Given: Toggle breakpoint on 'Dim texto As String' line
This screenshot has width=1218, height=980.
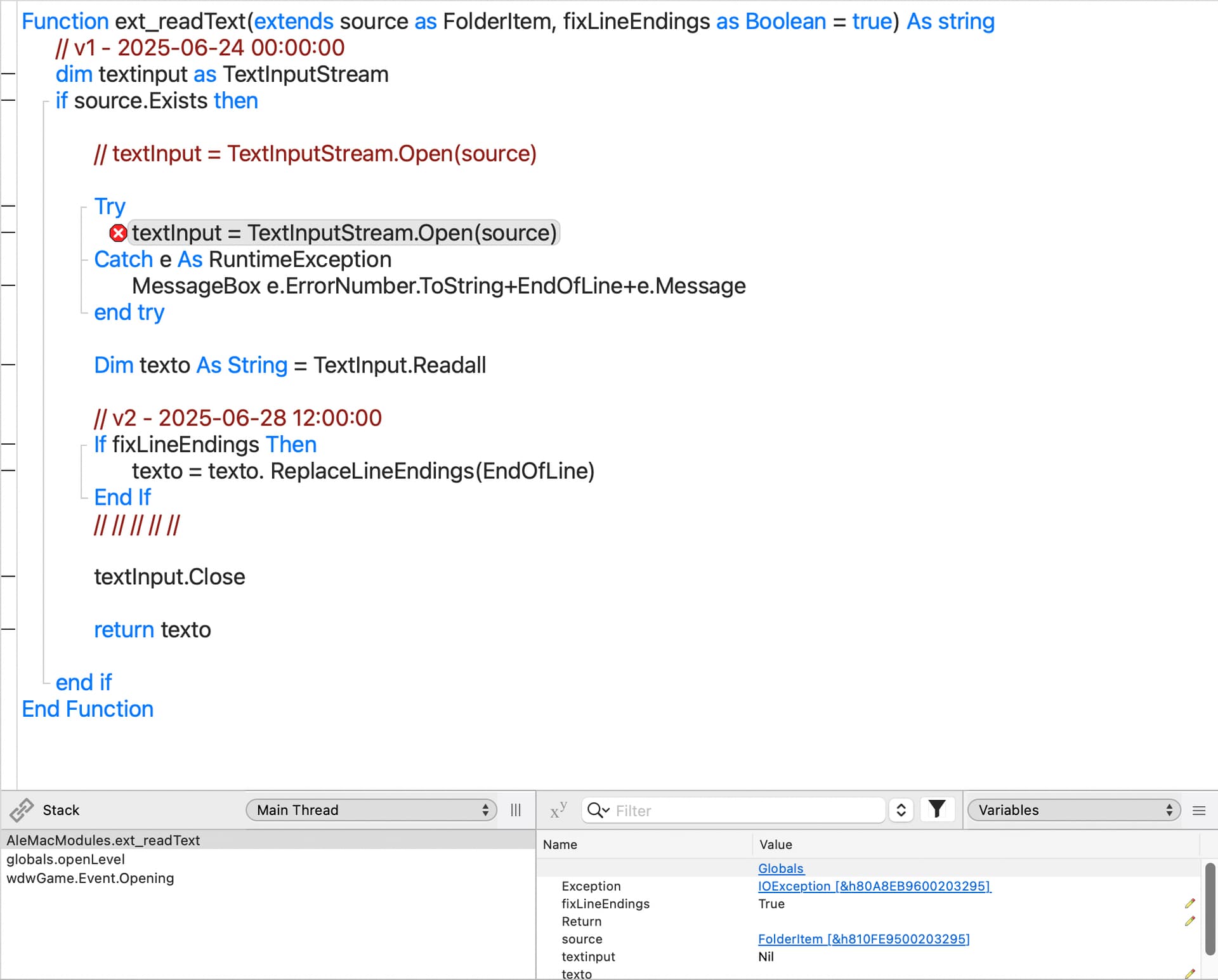Looking at the screenshot, I should coord(8,365).
